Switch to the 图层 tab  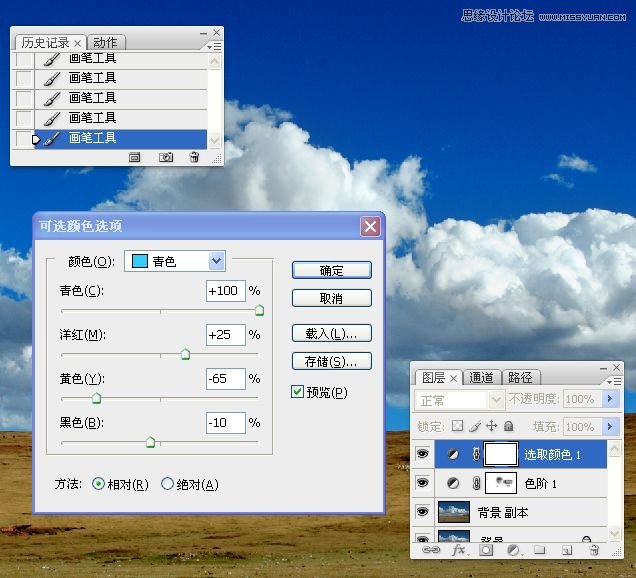click(x=434, y=378)
